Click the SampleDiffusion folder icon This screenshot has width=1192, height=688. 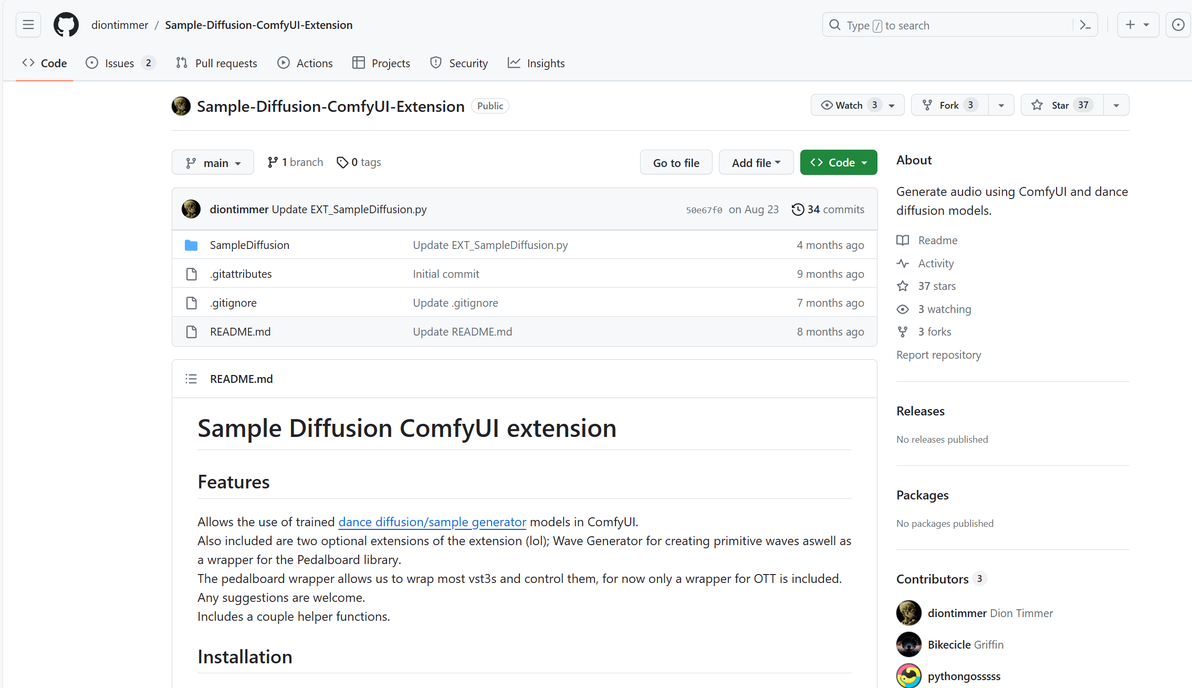(191, 245)
